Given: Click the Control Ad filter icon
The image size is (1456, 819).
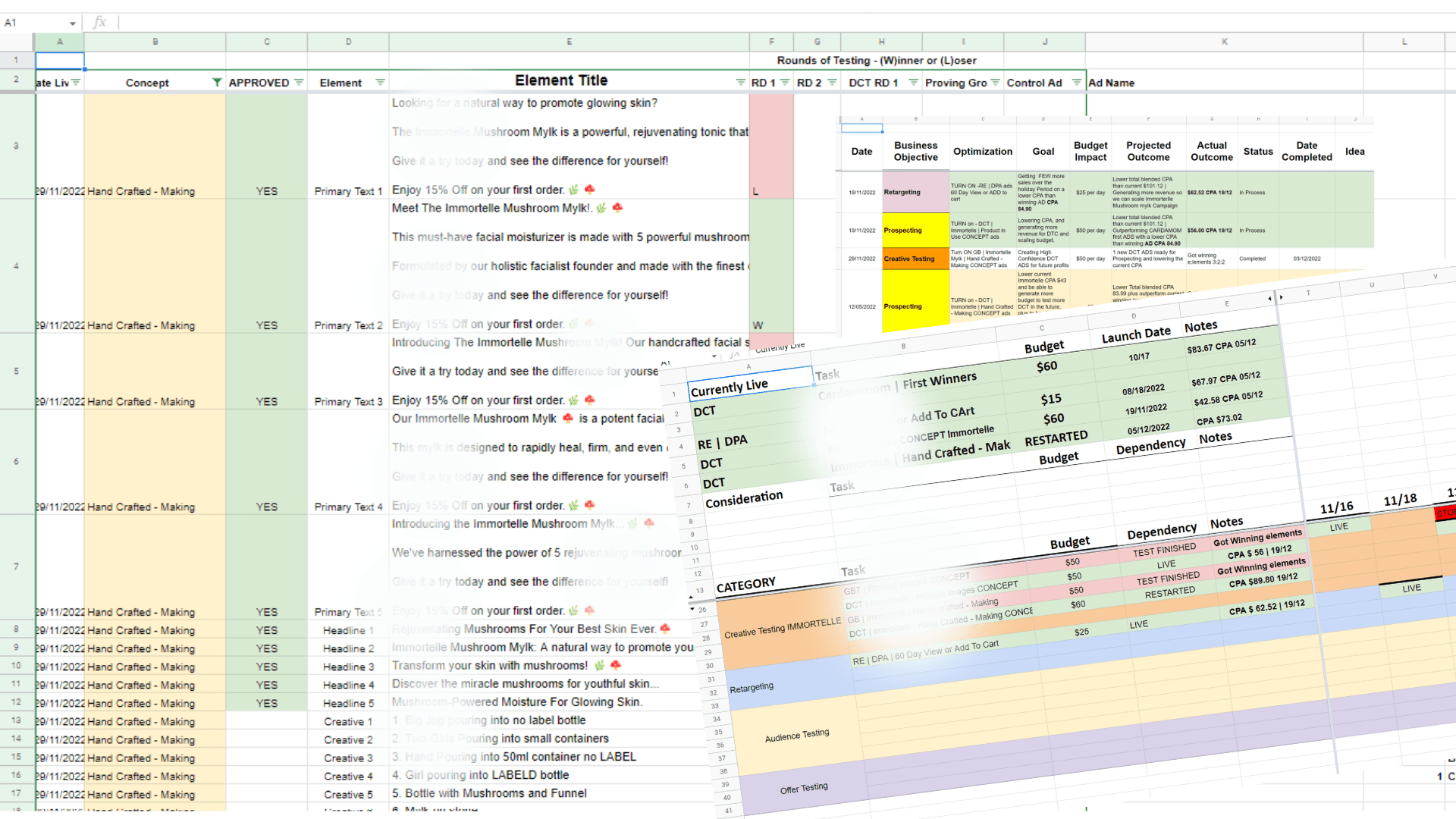Looking at the screenshot, I should tap(1076, 83).
